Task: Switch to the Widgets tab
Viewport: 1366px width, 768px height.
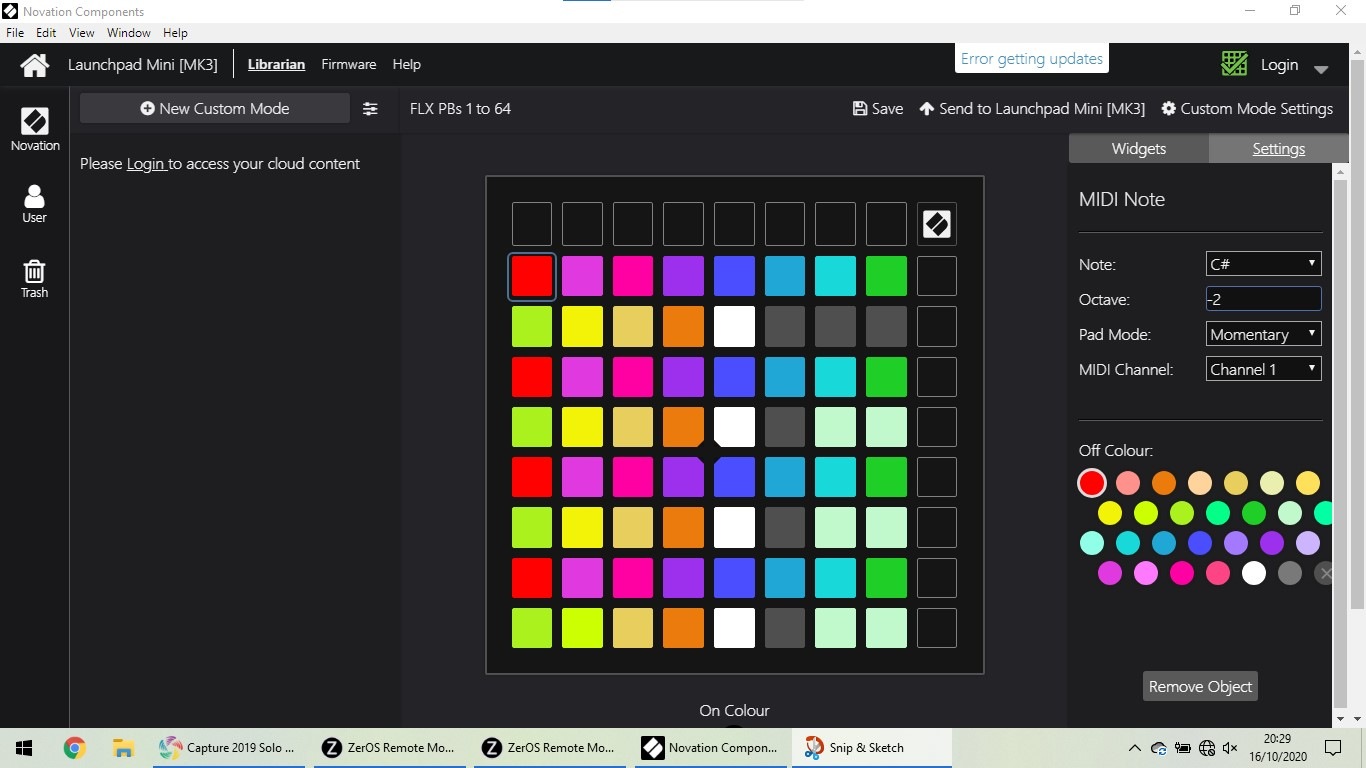Action: [x=1139, y=148]
